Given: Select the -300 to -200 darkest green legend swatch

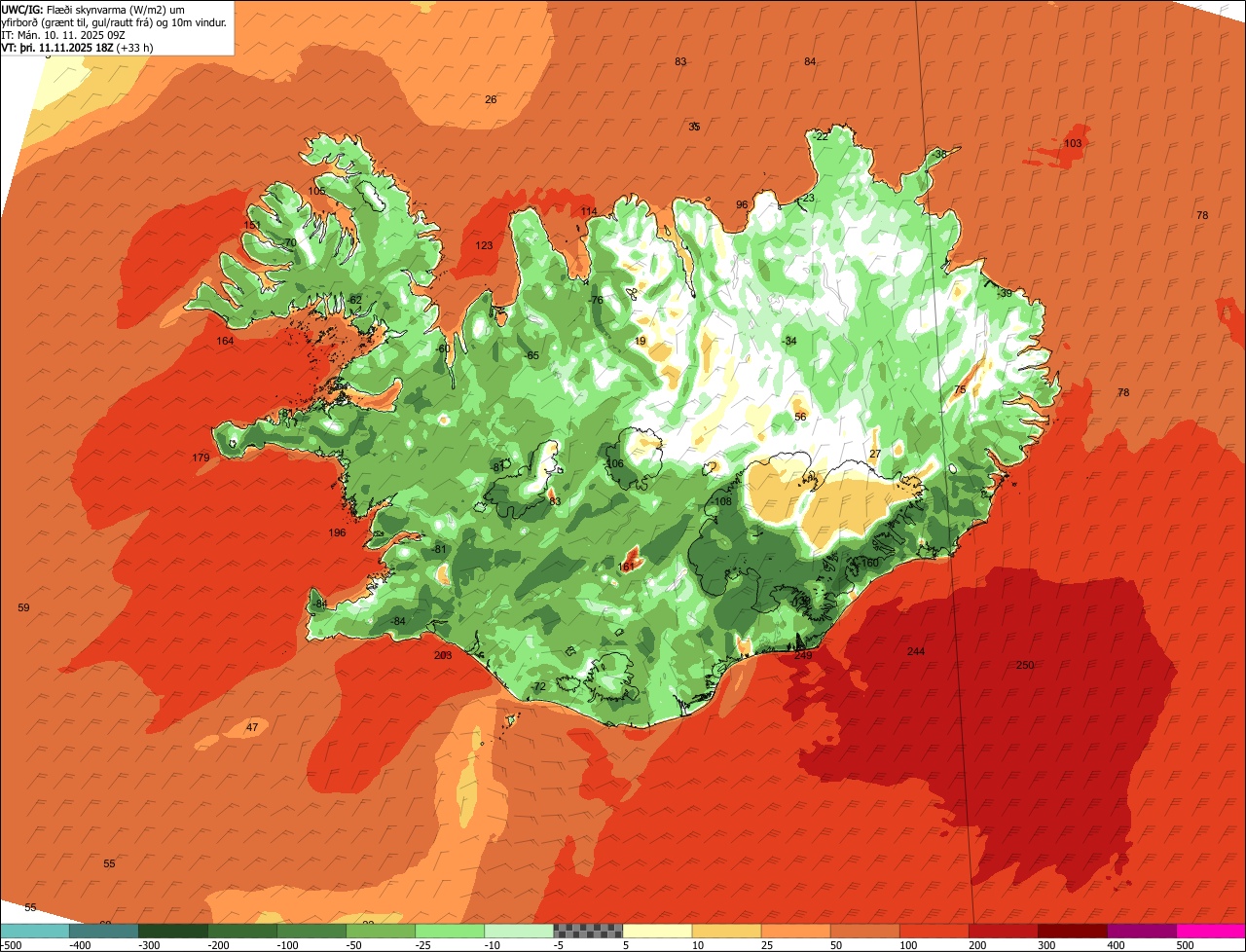Looking at the screenshot, I should (172, 931).
